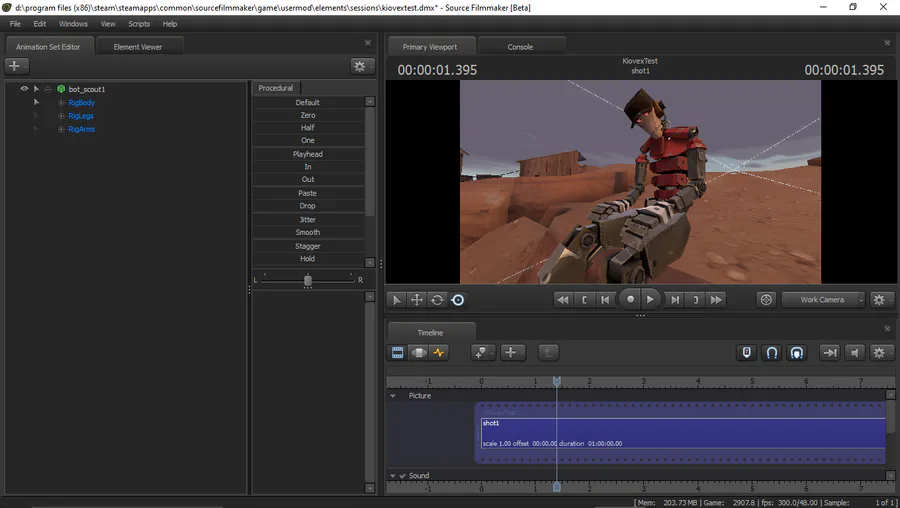Select the Procedural presets tab
This screenshot has width=900, height=508.
pyautogui.click(x=276, y=88)
